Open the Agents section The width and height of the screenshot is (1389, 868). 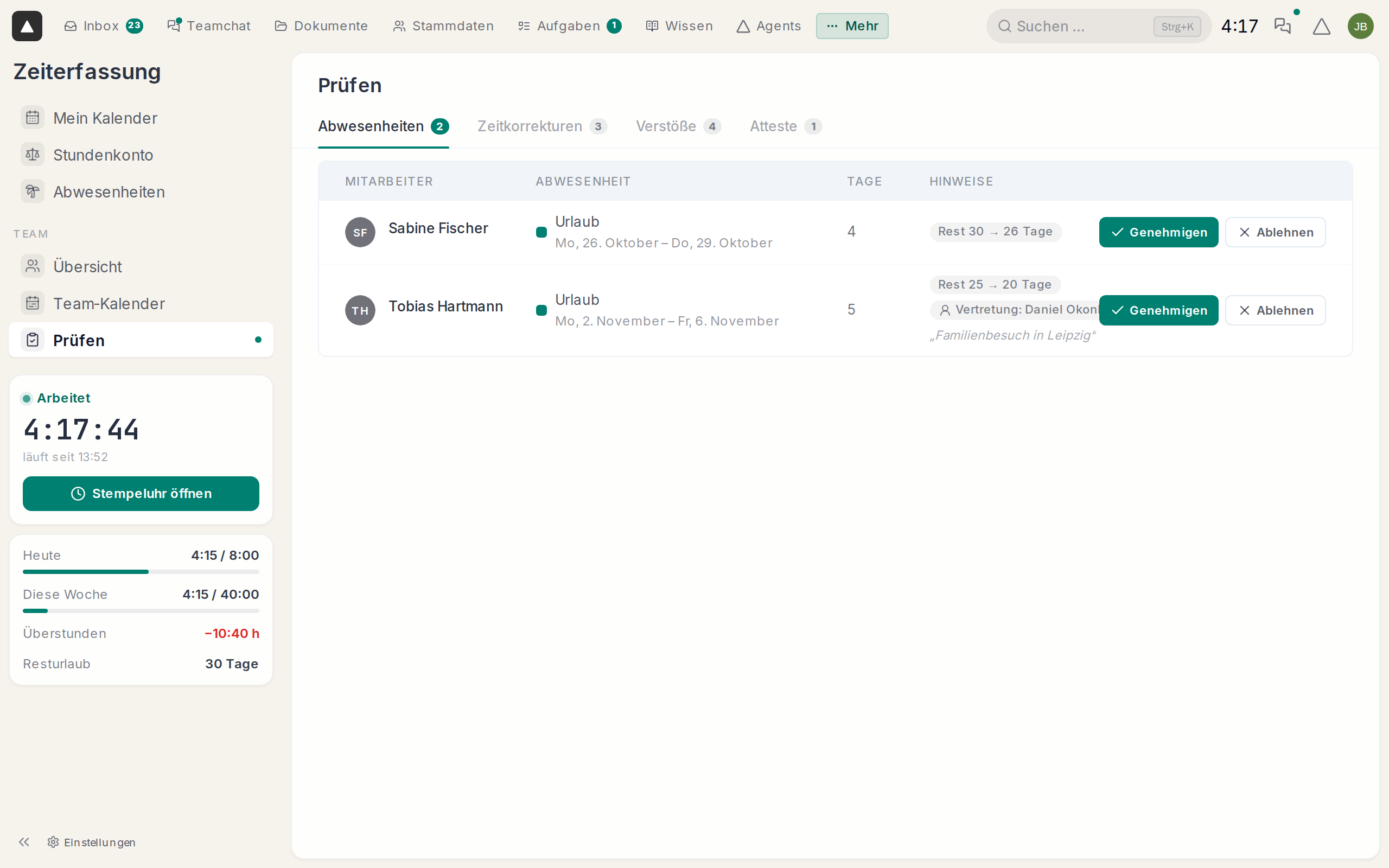[x=768, y=26]
